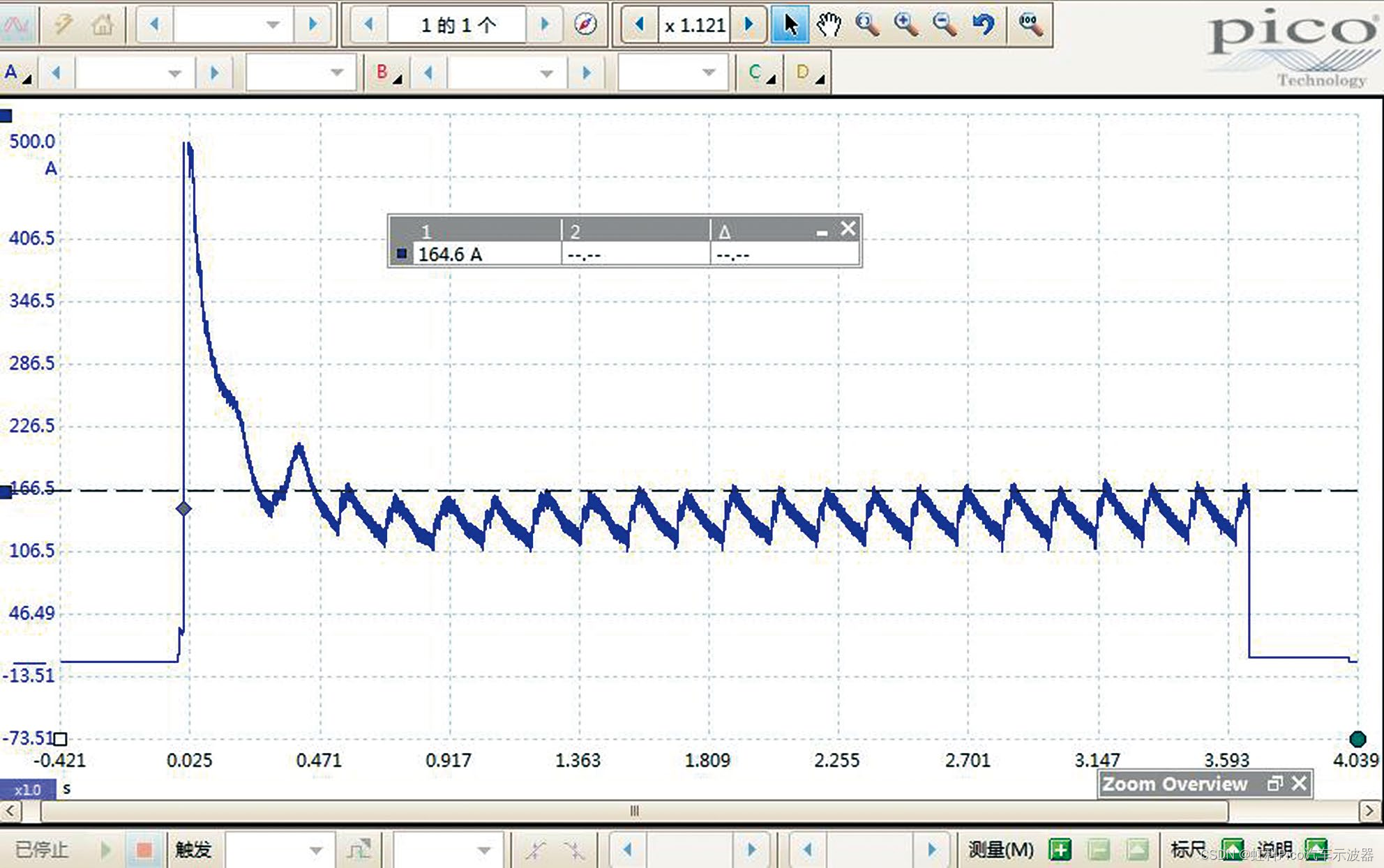
Task: Stop capture with red stop button
Action: tap(144, 850)
